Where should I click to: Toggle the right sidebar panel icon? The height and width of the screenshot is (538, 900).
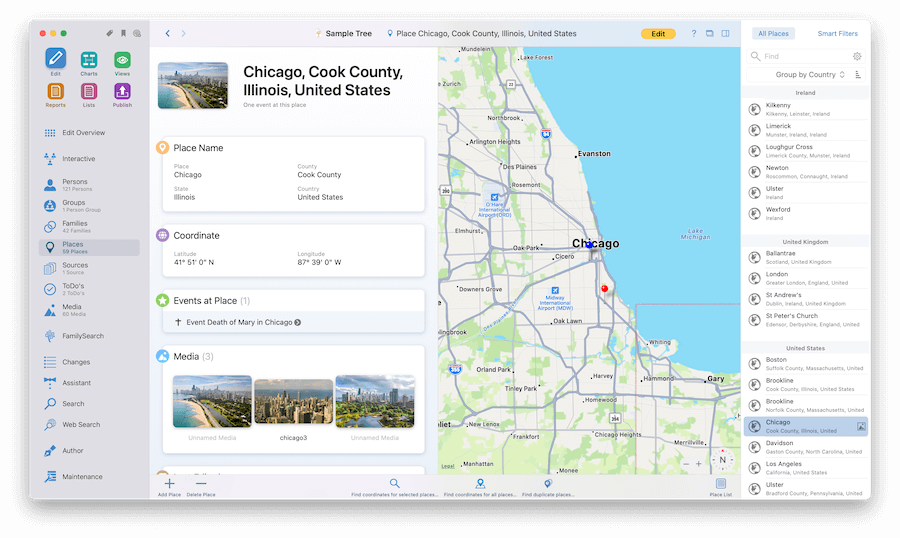[x=726, y=33]
